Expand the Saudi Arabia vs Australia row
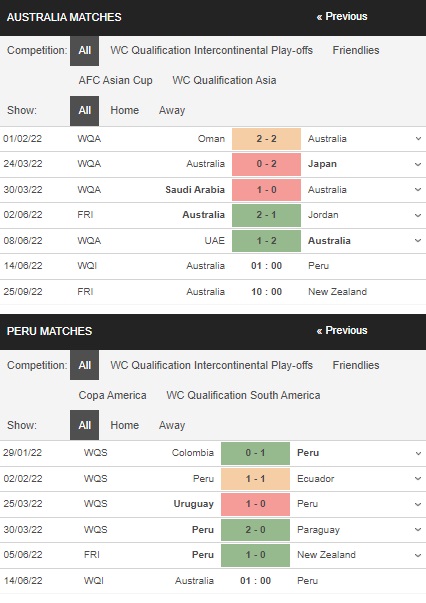Screen dimensions: 426x603 coord(418,190)
